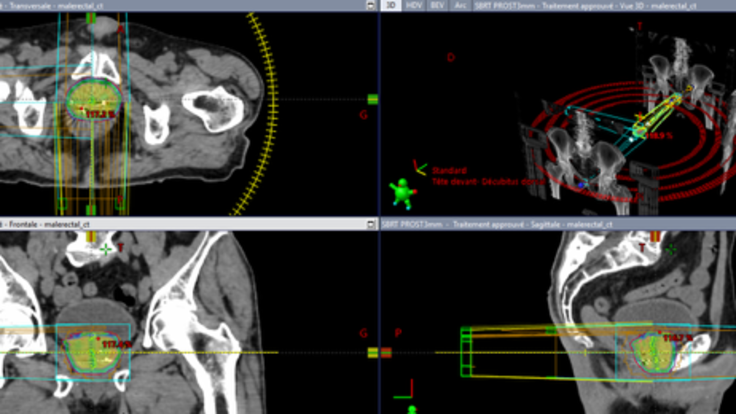Click the patient position text under Standard
This screenshot has width=736, height=414.
[x=488, y=181]
